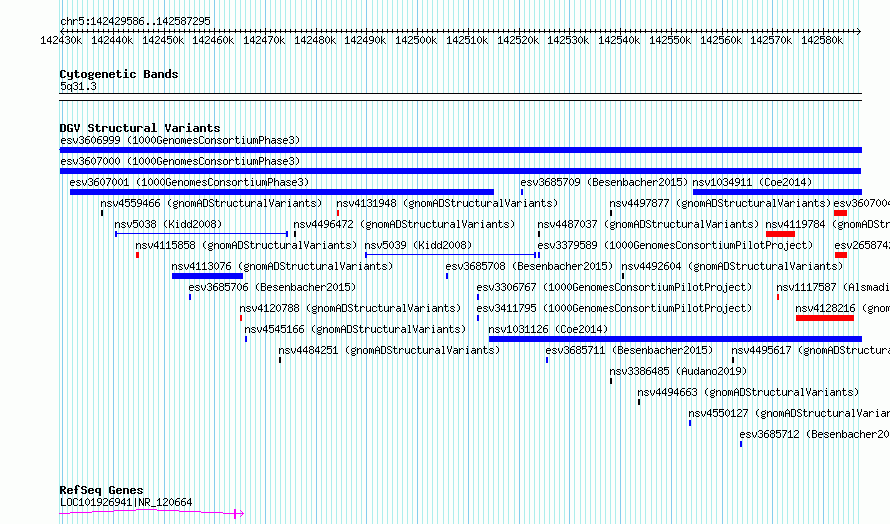
Task: Open nsv4484251 gnomAD variant label
Action: click(x=389, y=350)
